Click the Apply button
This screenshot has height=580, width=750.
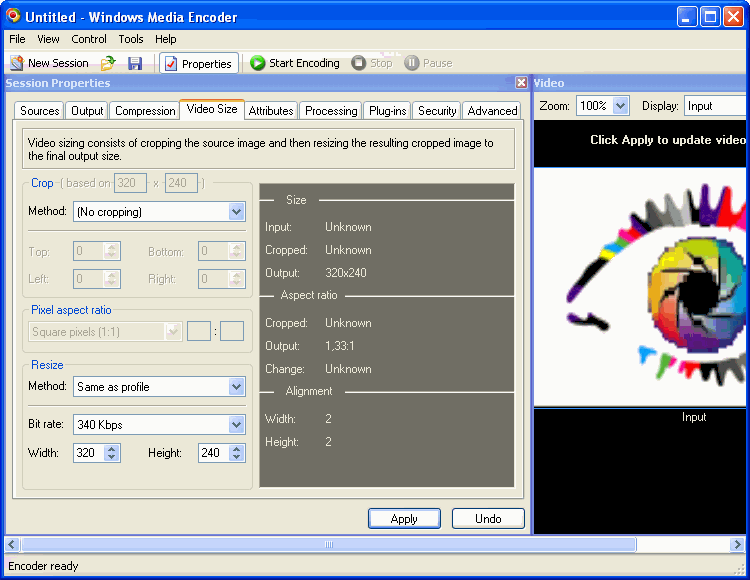[x=404, y=519]
